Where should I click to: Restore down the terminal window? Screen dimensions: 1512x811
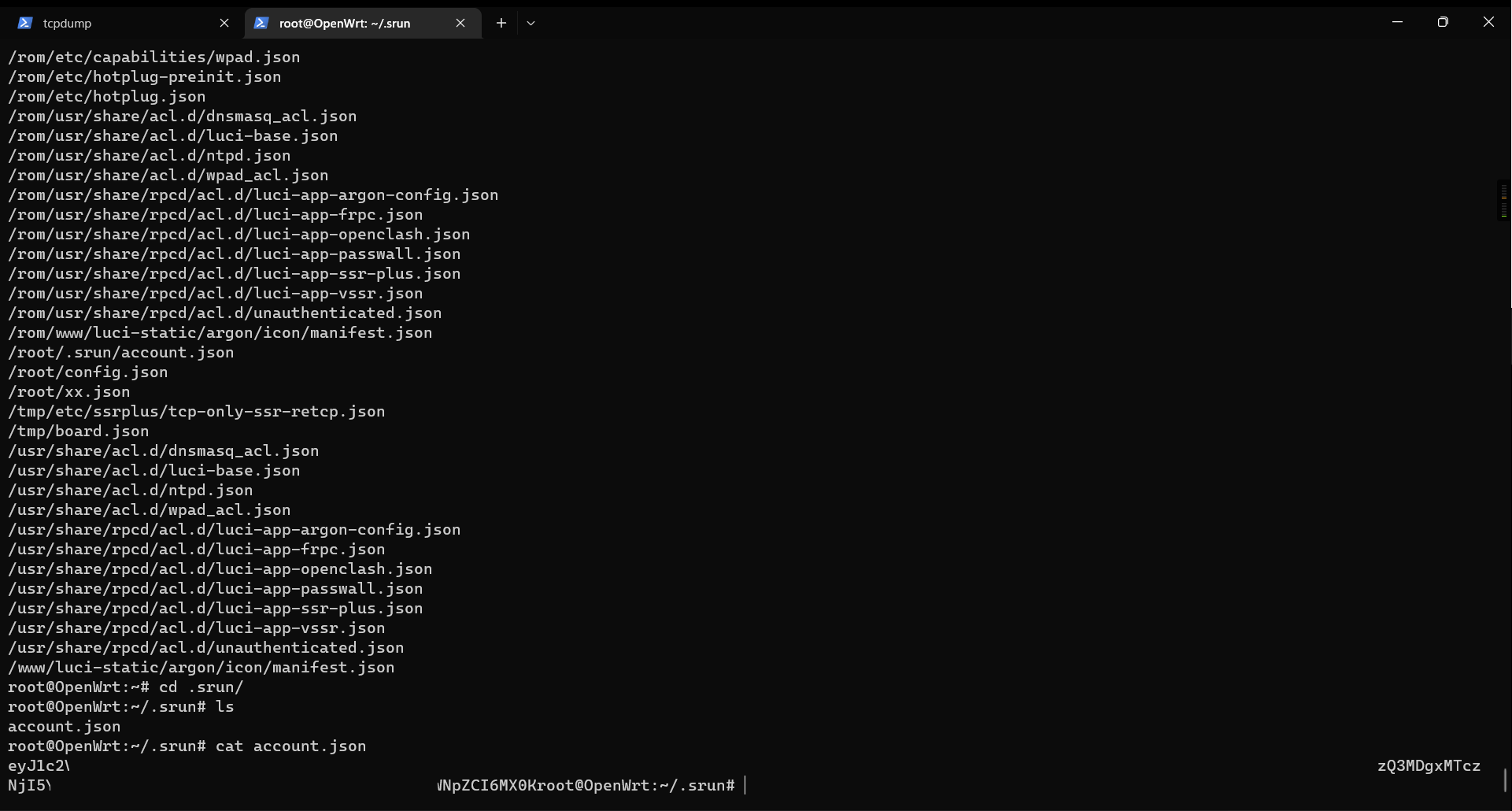1444,21
